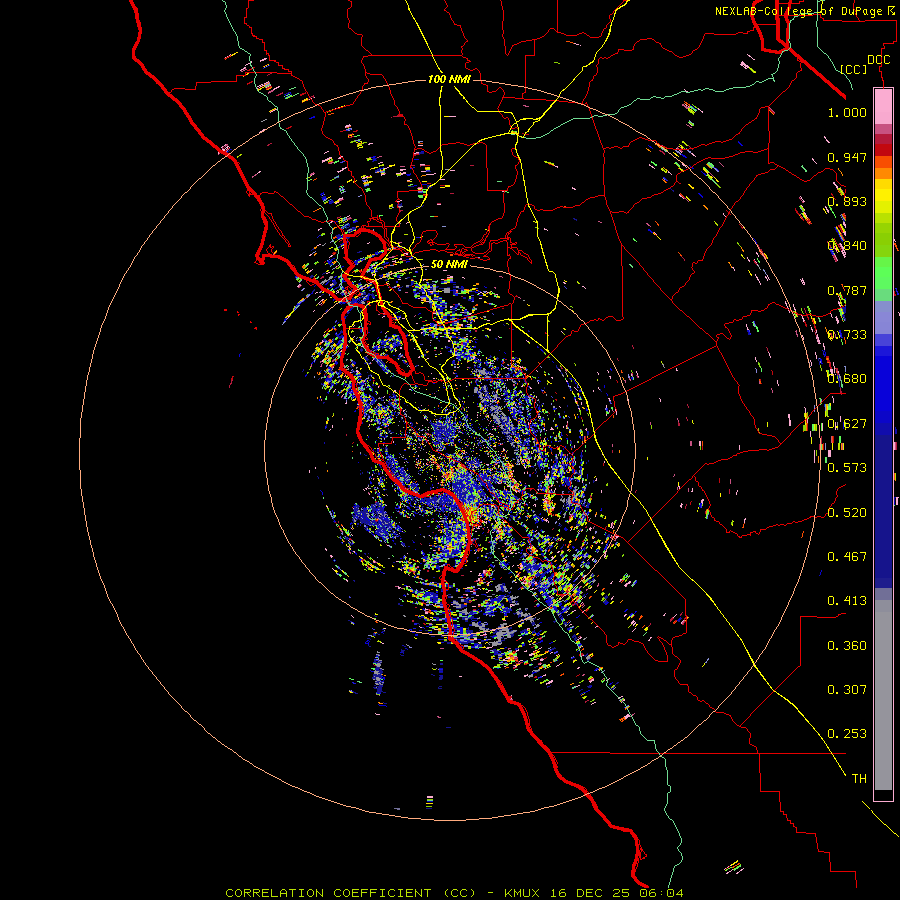Click the 50 NMI range ring label

click(x=449, y=264)
